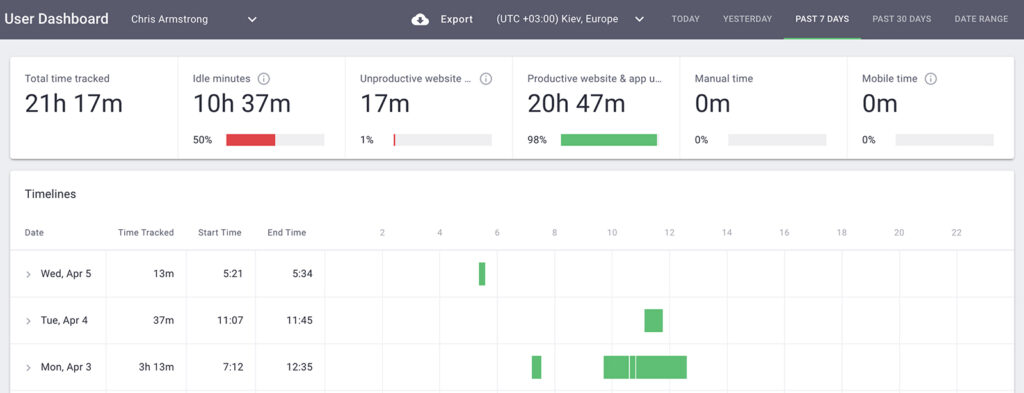Open the Kiev, Europe timezone dropdown

(570, 19)
